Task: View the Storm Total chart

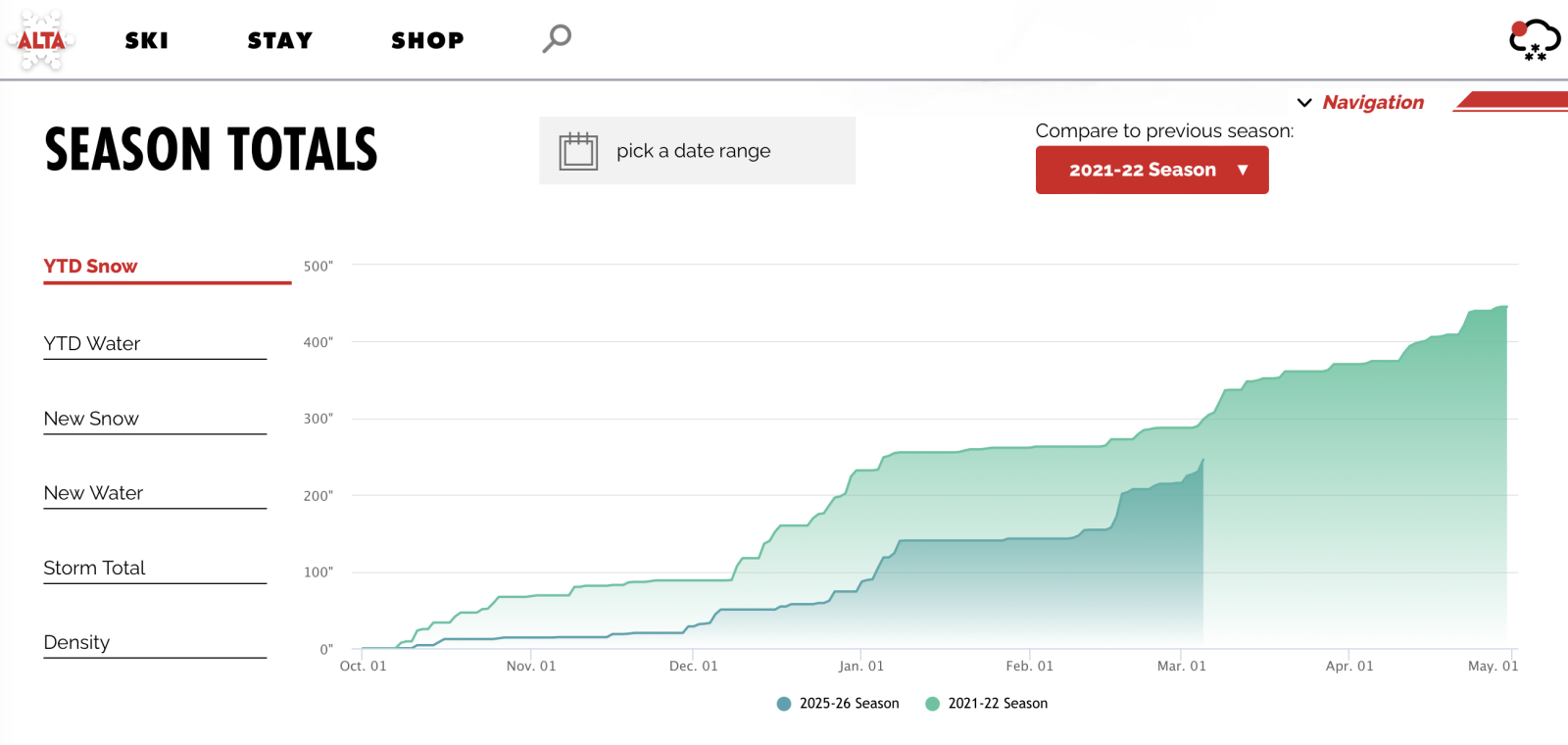Action: click(x=94, y=568)
